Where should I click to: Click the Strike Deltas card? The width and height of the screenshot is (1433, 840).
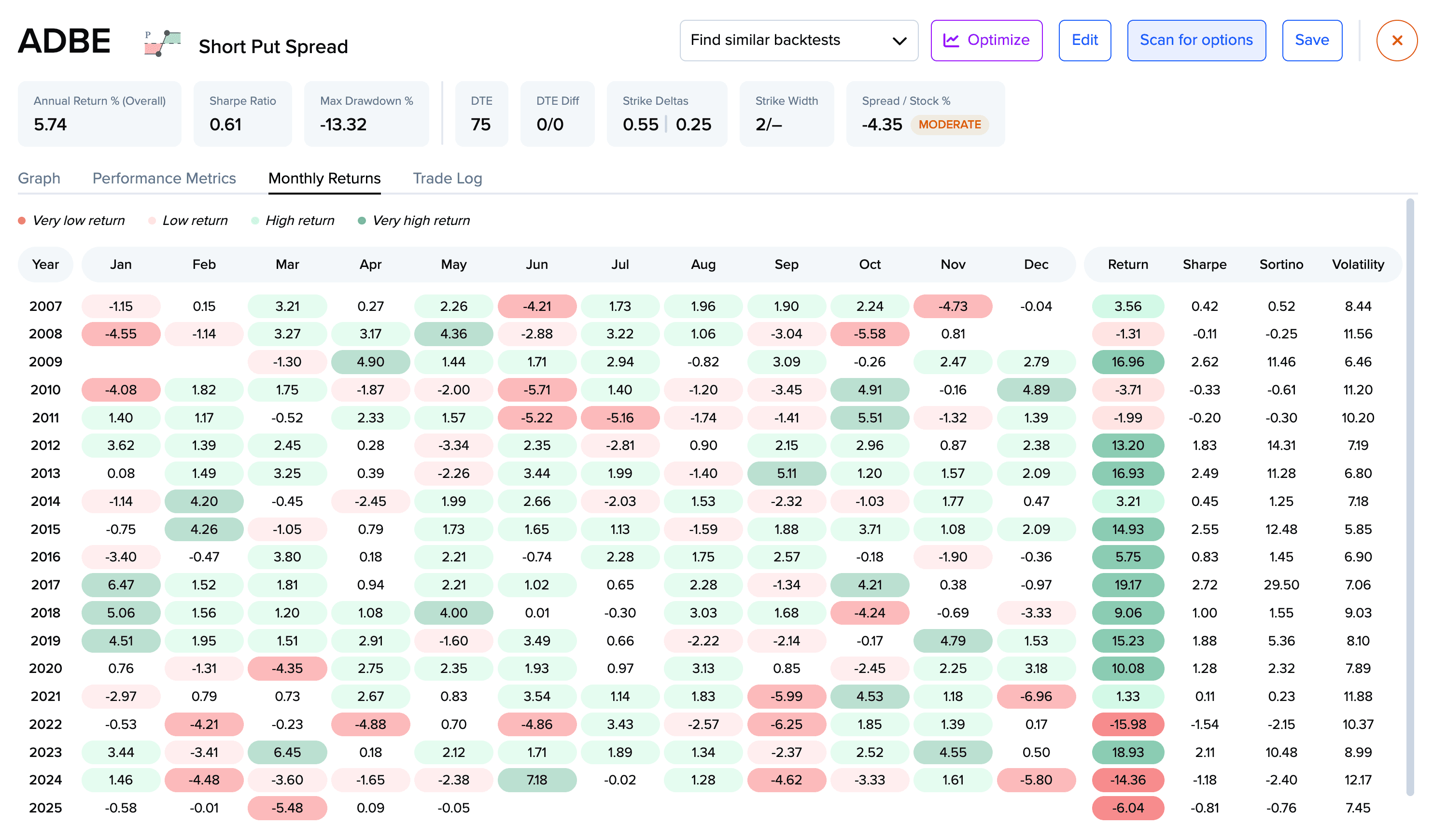(667, 114)
